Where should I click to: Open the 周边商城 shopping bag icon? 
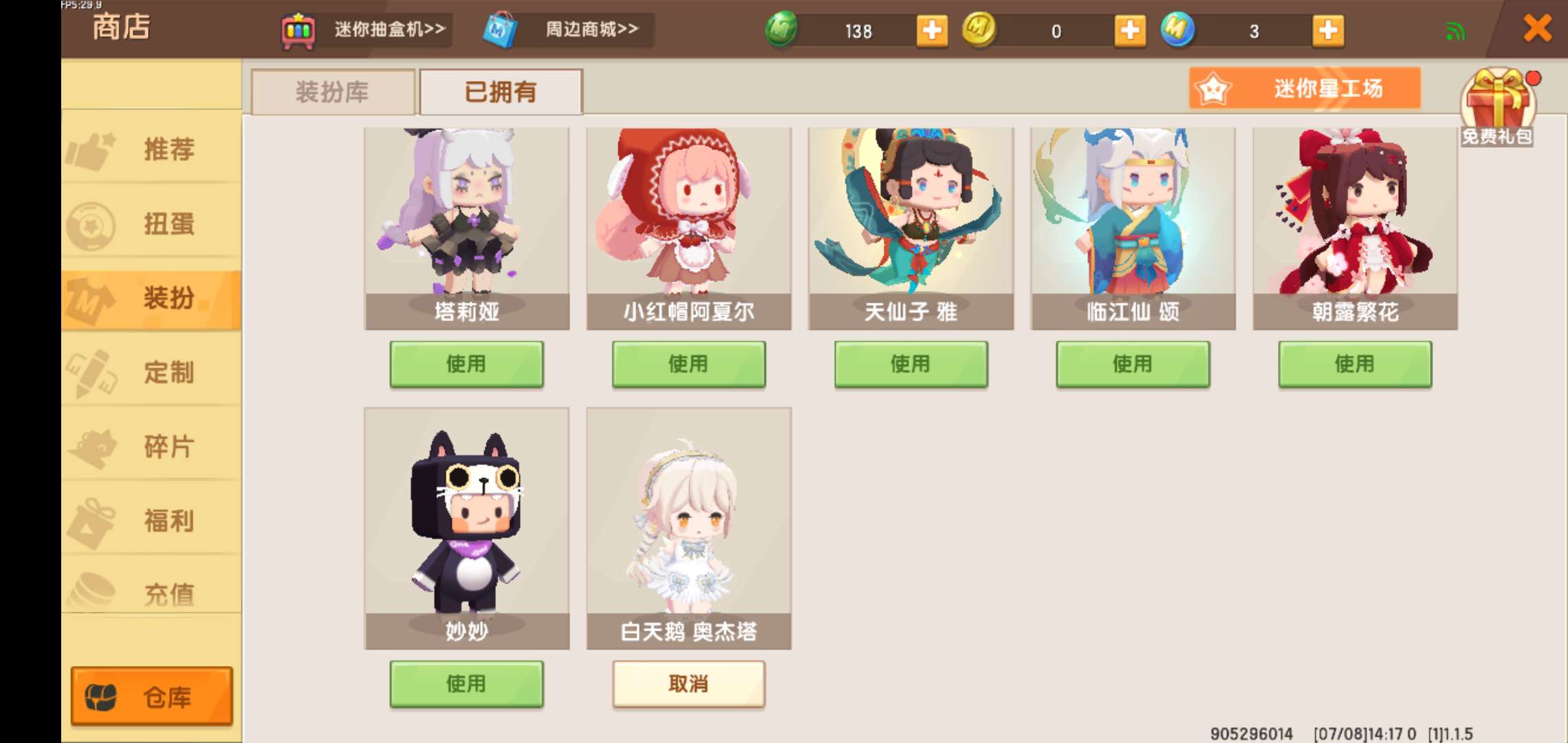coord(499,30)
